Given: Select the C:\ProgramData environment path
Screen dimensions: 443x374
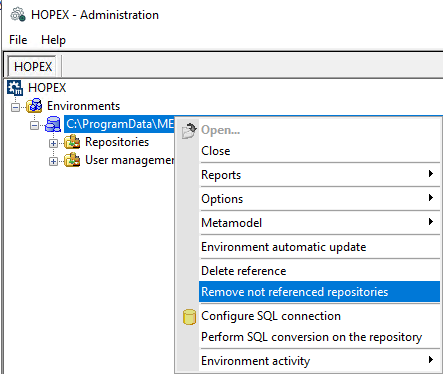Looking at the screenshot, I should [120, 124].
